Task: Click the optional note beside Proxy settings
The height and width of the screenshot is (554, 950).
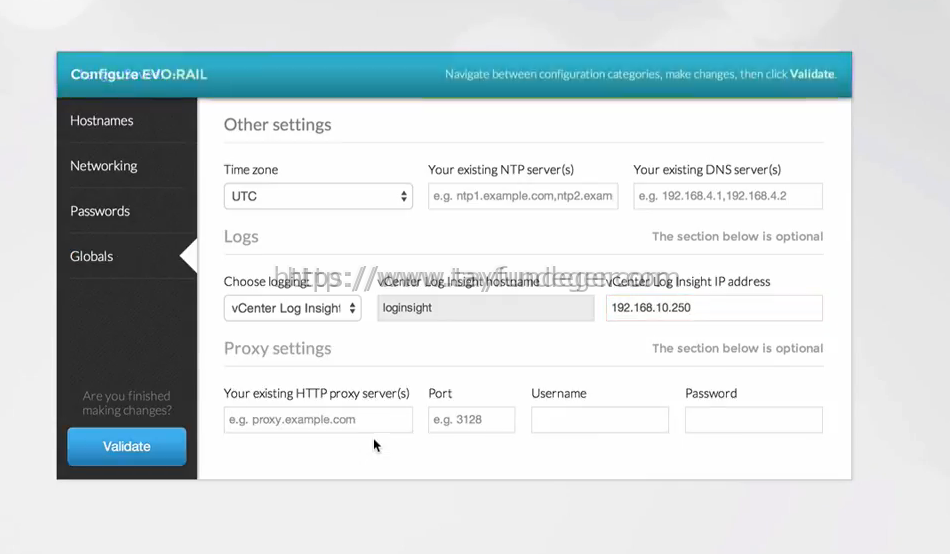Action: pyautogui.click(x=737, y=348)
